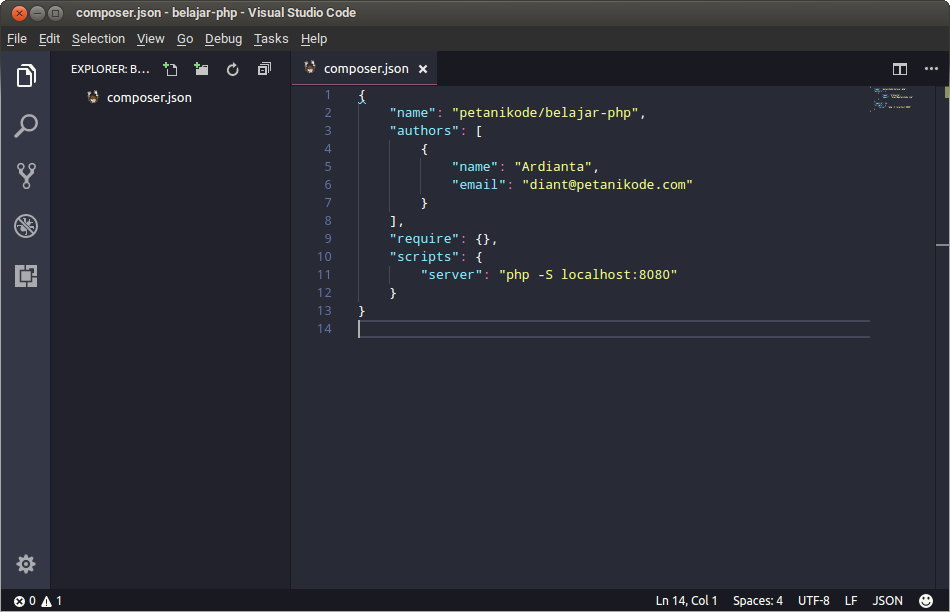The image size is (950, 612).
Task: Change the UTF-8 file encoding
Action: (x=813, y=601)
